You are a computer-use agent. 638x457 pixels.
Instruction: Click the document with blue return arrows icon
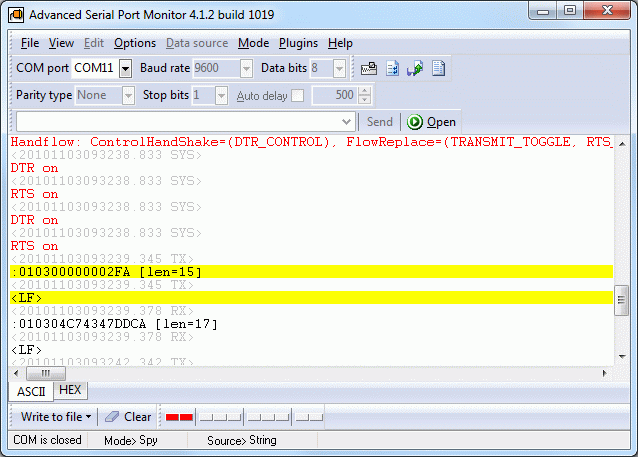[393, 68]
